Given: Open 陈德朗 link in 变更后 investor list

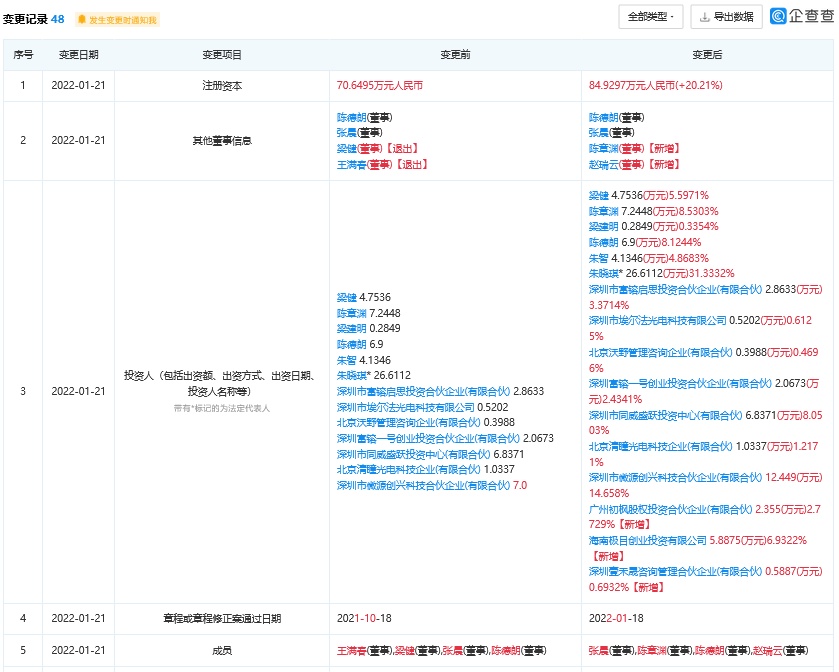Looking at the screenshot, I should coord(602,242).
